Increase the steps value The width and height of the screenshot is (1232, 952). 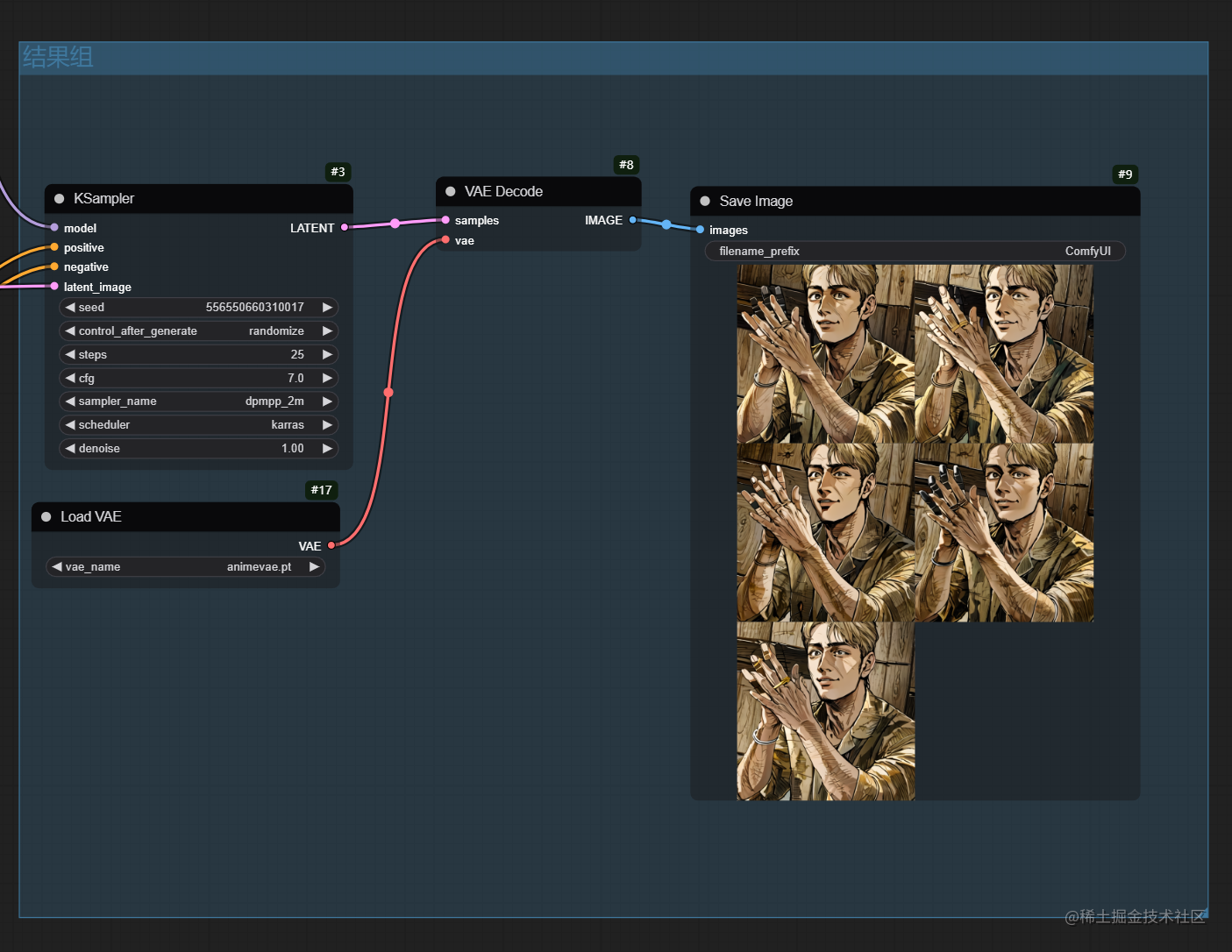pos(327,355)
